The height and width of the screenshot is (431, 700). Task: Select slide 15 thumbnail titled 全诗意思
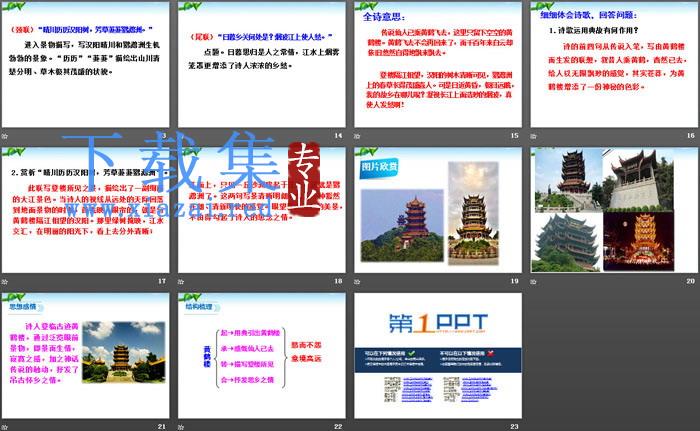tap(438, 64)
